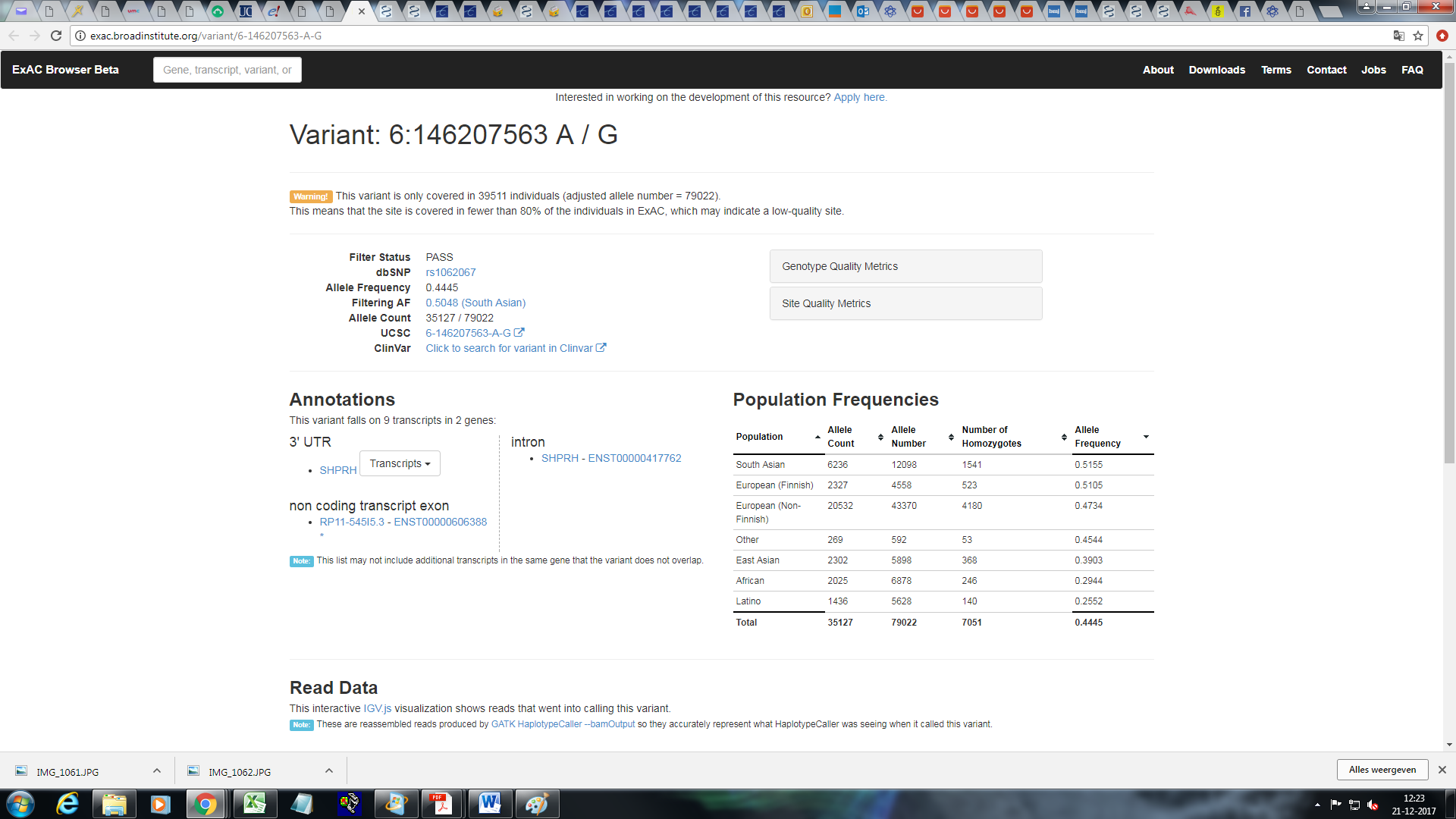The width and height of the screenshot is (1456, 819).
Task: Open Excel from the Windows taskbar
Action: pyautogui.click(x=255, y=804)
